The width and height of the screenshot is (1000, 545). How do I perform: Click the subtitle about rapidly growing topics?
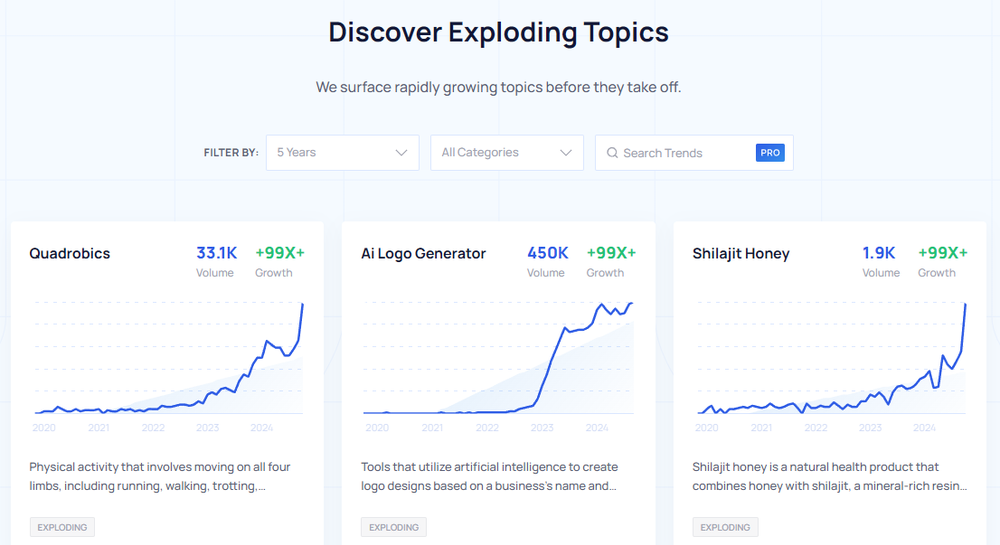click(499, 87)
